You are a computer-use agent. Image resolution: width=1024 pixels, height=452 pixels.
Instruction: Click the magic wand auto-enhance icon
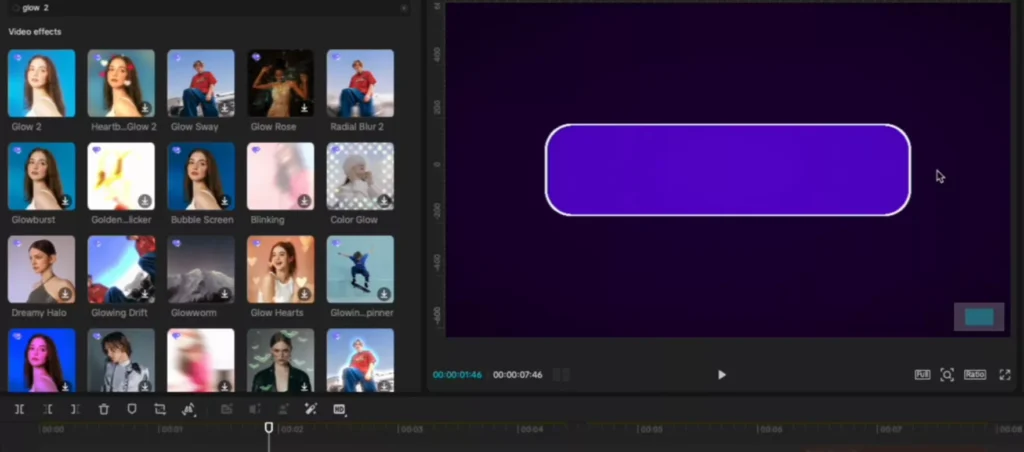coord(311,409)
